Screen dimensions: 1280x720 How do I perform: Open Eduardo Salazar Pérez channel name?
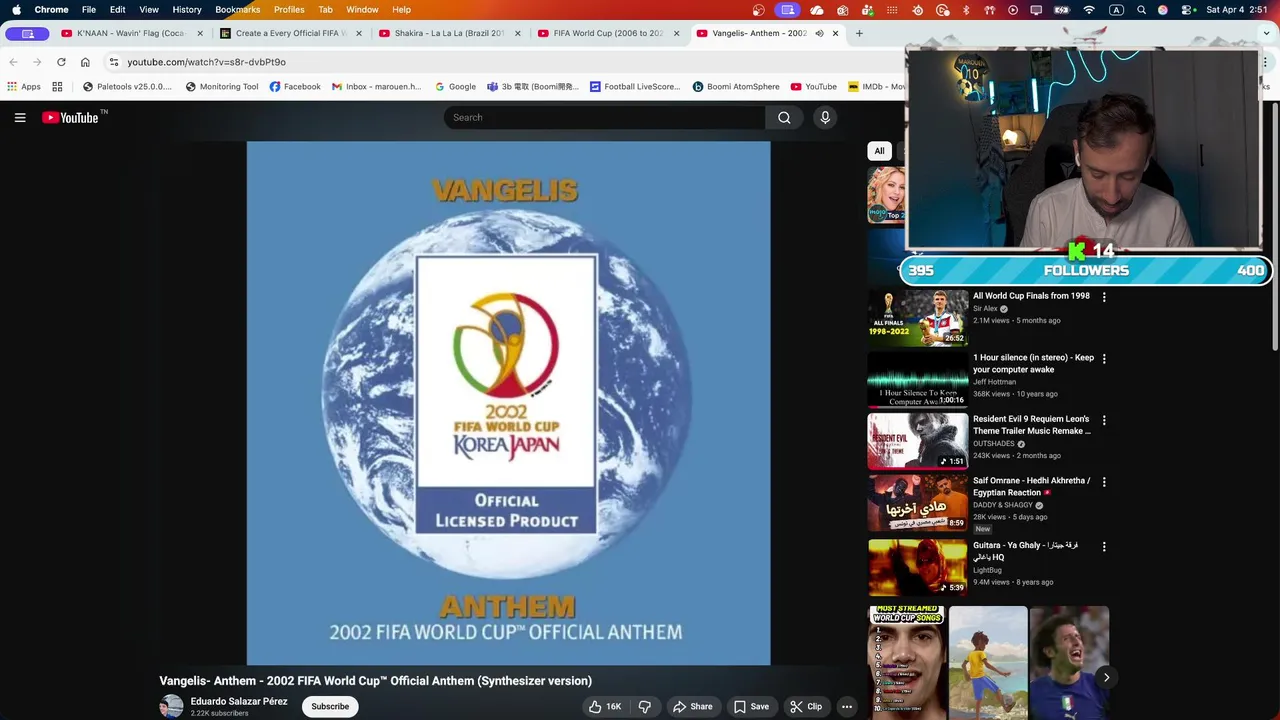[239, 702]
